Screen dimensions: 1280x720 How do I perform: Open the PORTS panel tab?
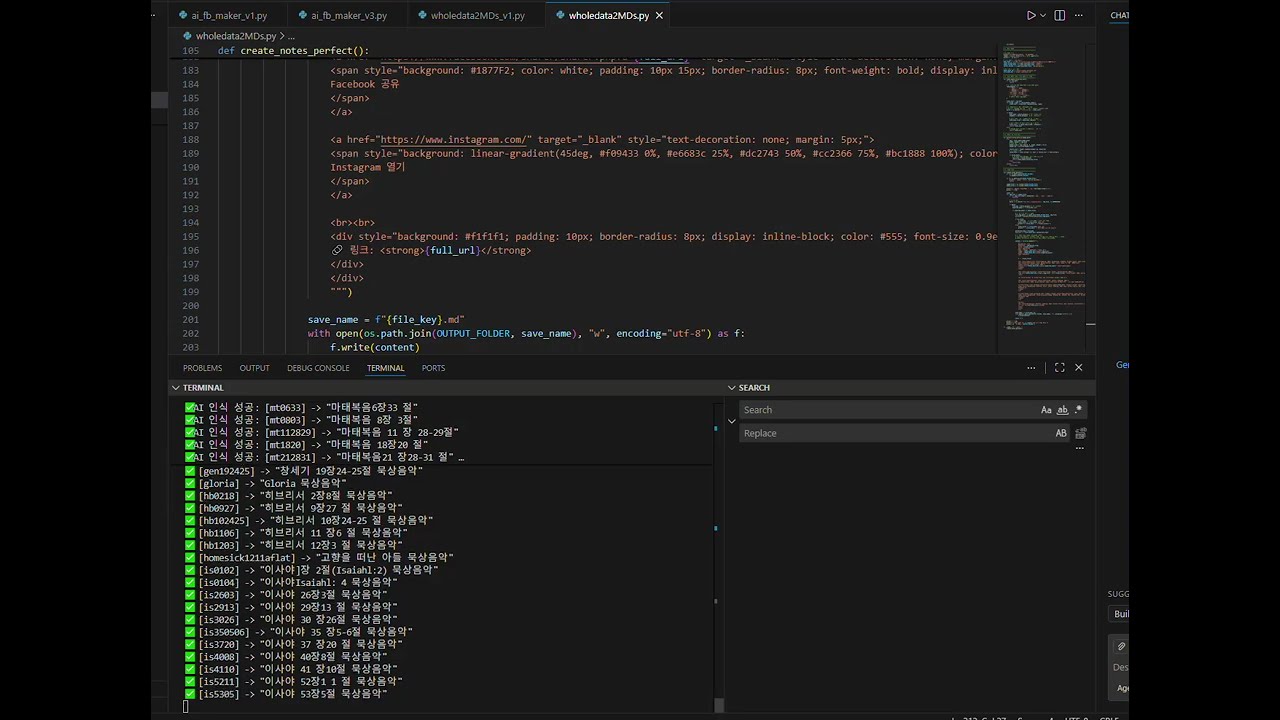click(x=433, y=368)
